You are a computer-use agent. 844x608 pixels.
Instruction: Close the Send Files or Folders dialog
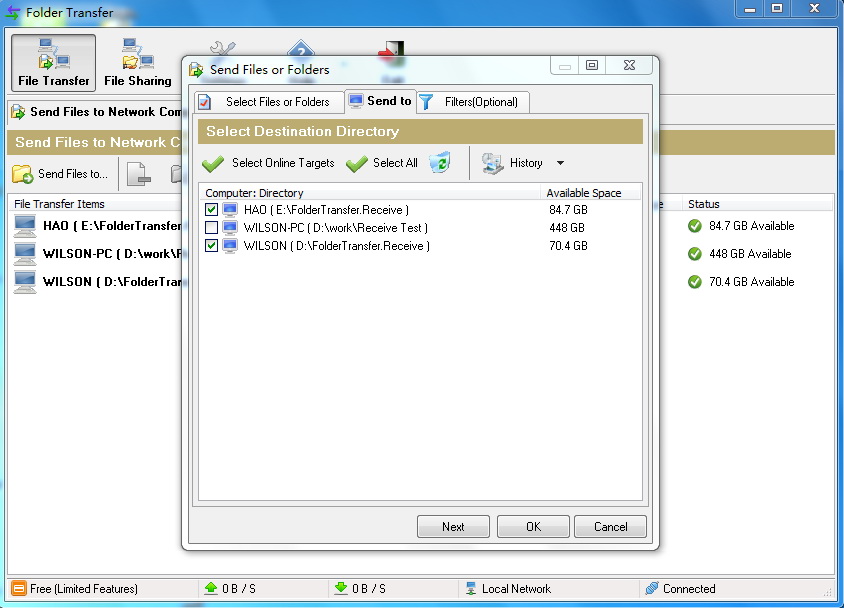(x=629, y=65)
